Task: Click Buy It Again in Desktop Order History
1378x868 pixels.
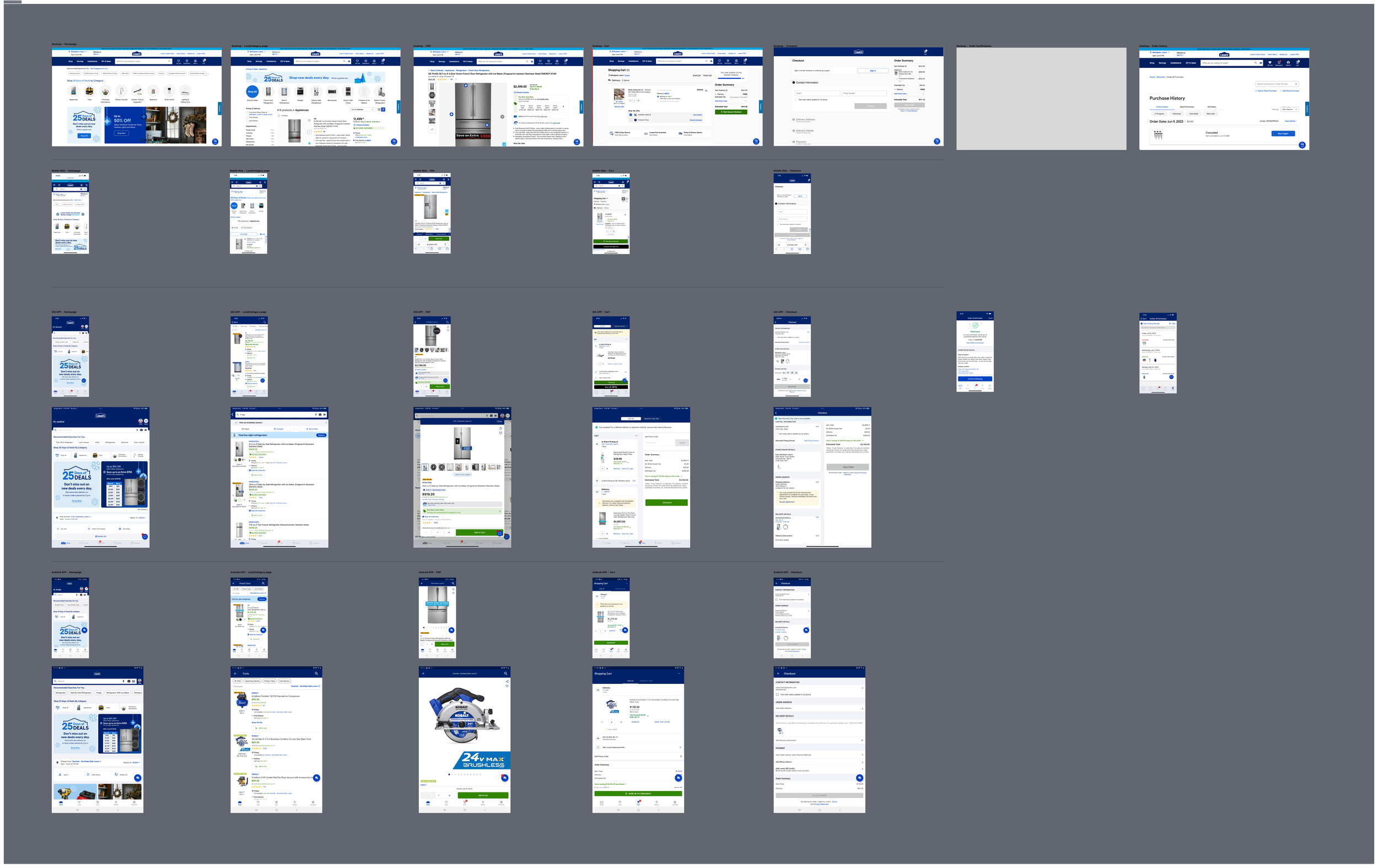Action: [1284, 134]
